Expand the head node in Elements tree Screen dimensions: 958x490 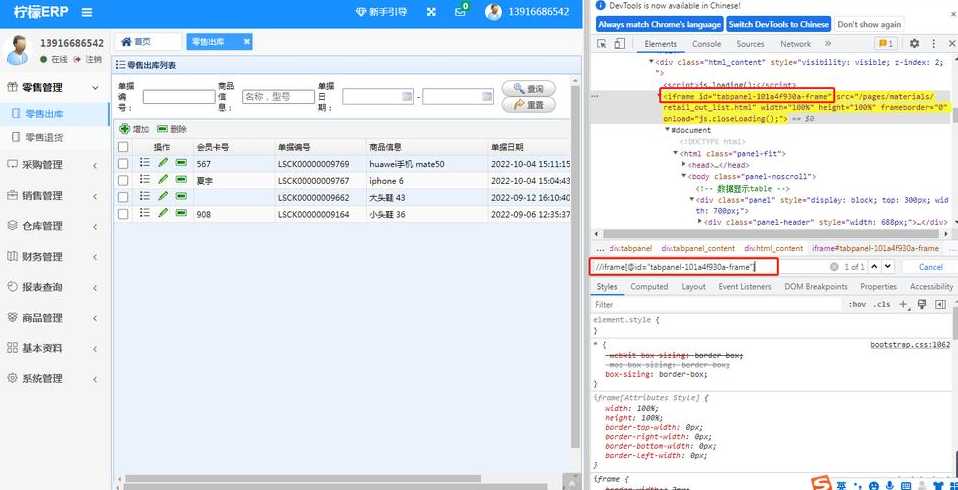(684, 165)
